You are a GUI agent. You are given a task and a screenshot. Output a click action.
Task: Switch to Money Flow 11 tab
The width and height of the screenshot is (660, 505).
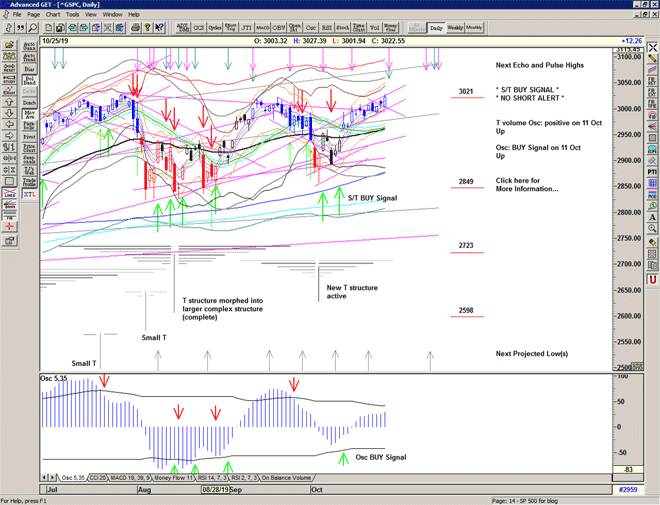click(x=173, y=478)
